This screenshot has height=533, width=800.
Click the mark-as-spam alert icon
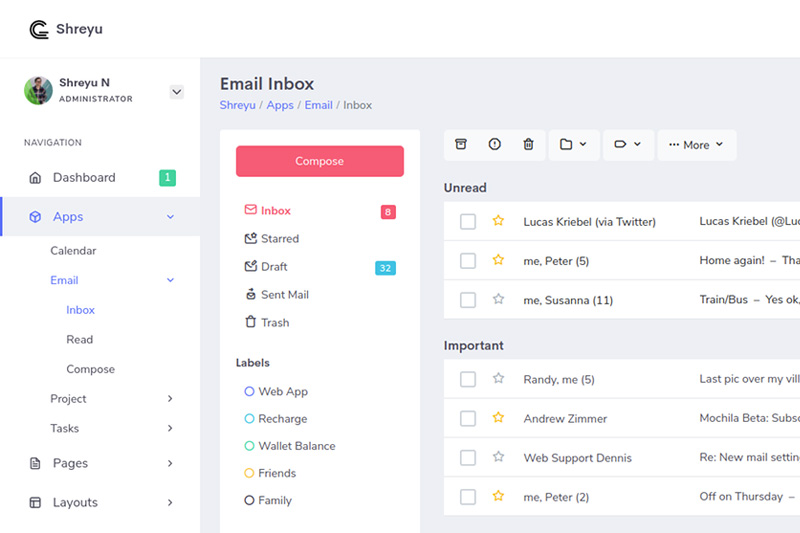pos(495,144)
